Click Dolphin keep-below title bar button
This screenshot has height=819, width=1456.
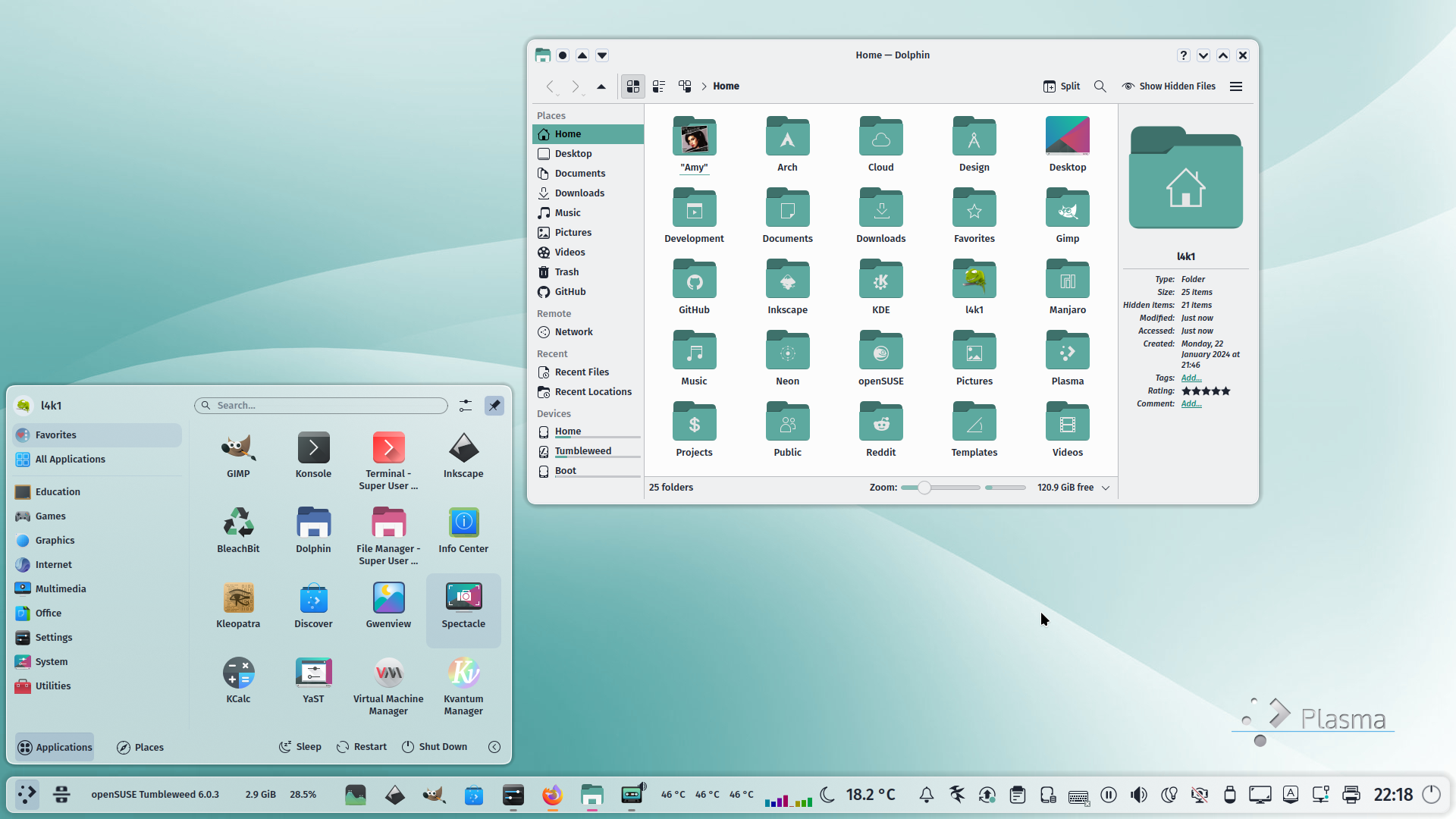click(602, 55)
